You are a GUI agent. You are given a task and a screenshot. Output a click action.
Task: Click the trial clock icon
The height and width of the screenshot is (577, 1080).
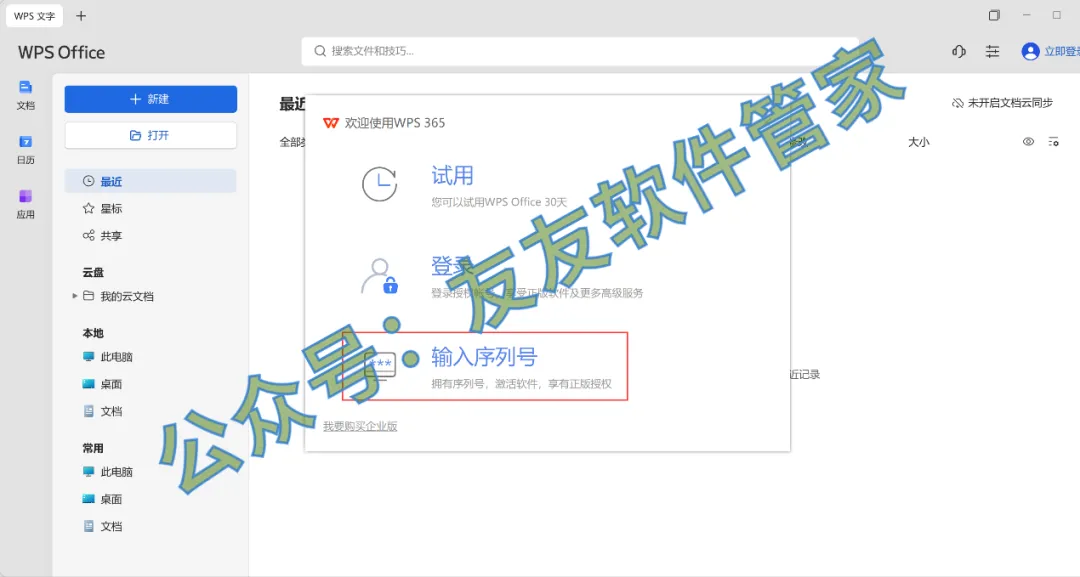coord(380,184)
